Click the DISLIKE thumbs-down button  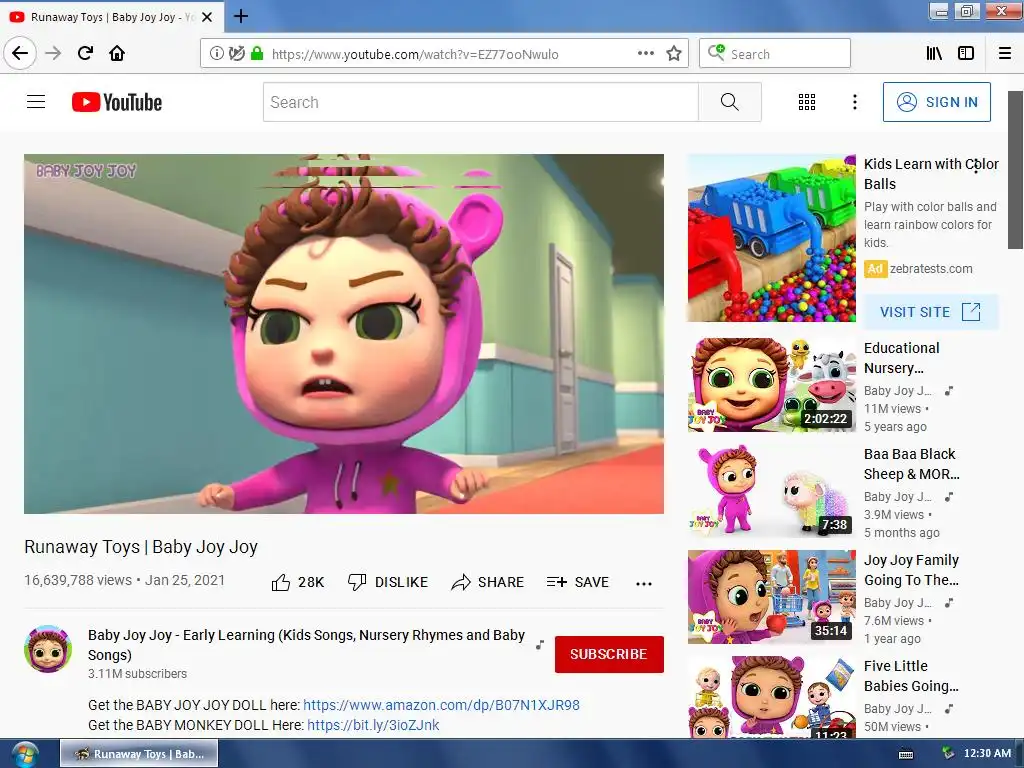click(x=388, y=582)
